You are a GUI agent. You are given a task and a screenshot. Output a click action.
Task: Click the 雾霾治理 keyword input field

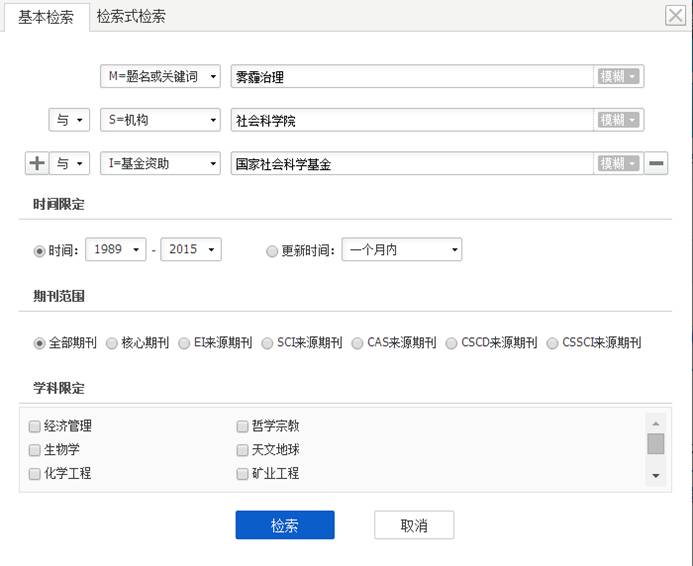coord(410,77)
